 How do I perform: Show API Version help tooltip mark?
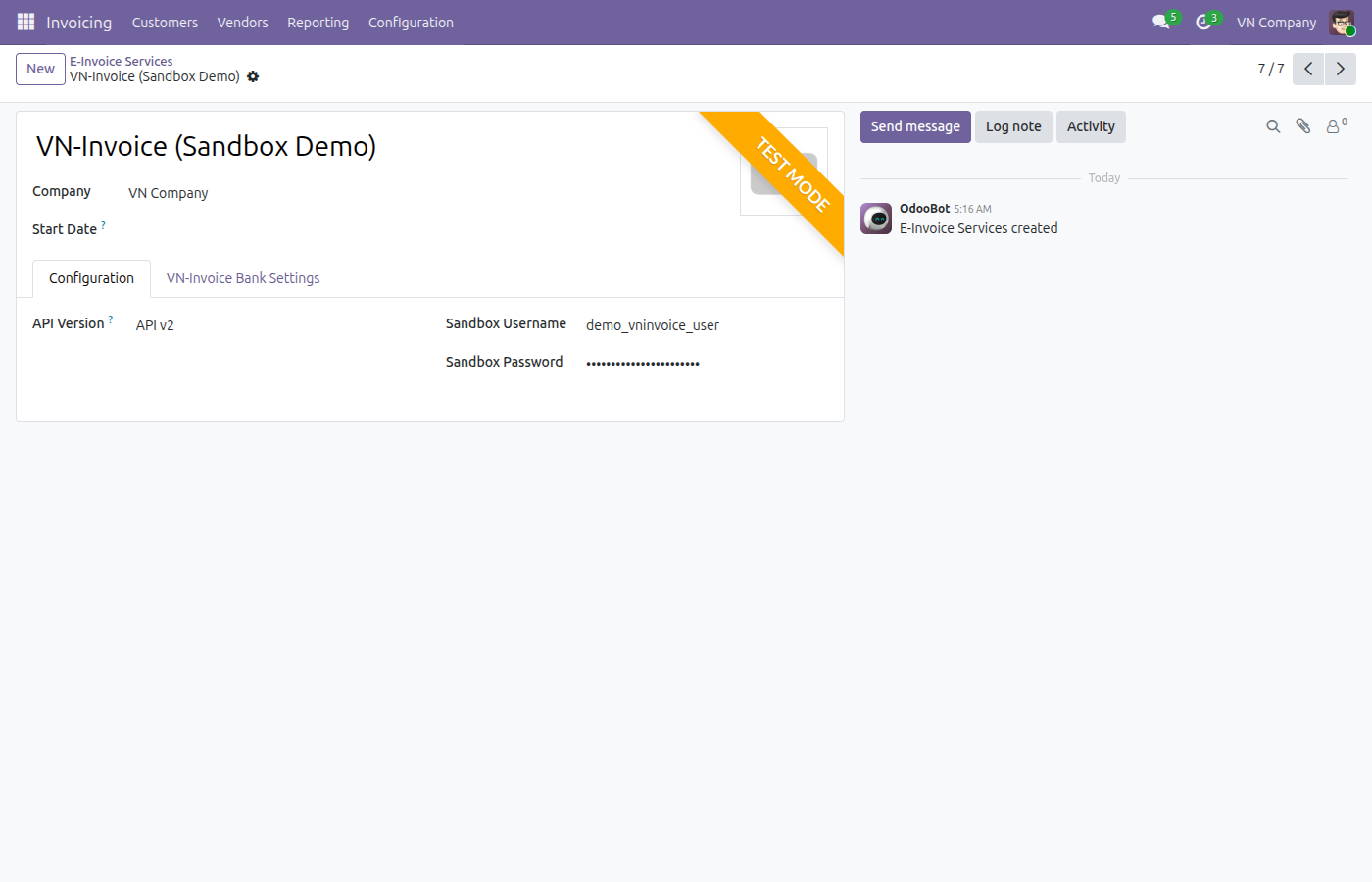(x=111, y=319)
